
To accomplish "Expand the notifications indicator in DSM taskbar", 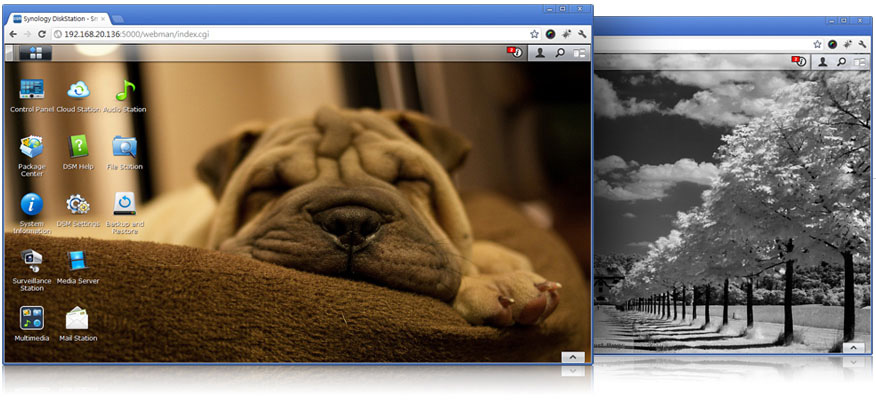I will 515,52.
